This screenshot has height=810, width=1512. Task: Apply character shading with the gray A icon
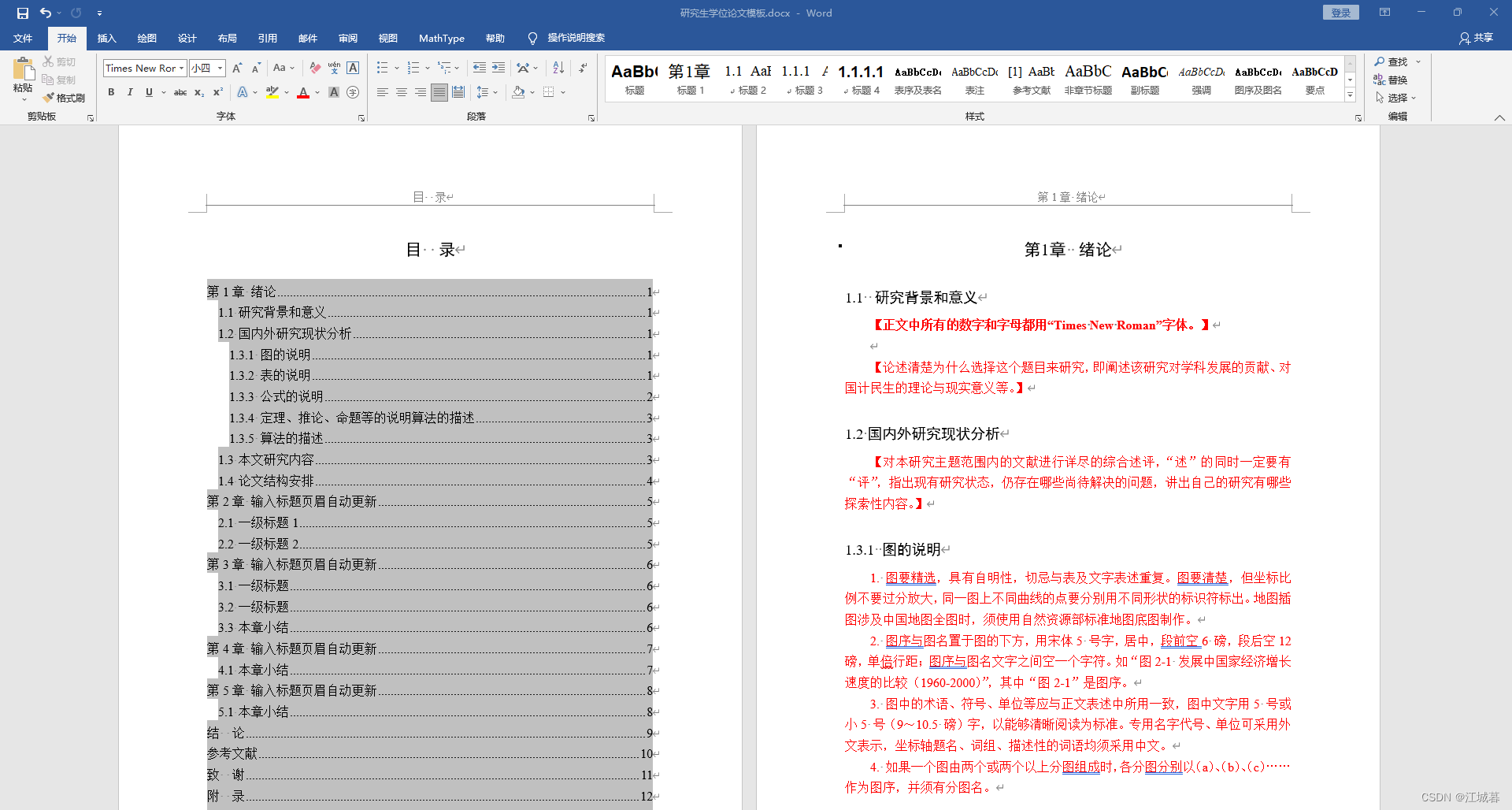tap(334, 92)
